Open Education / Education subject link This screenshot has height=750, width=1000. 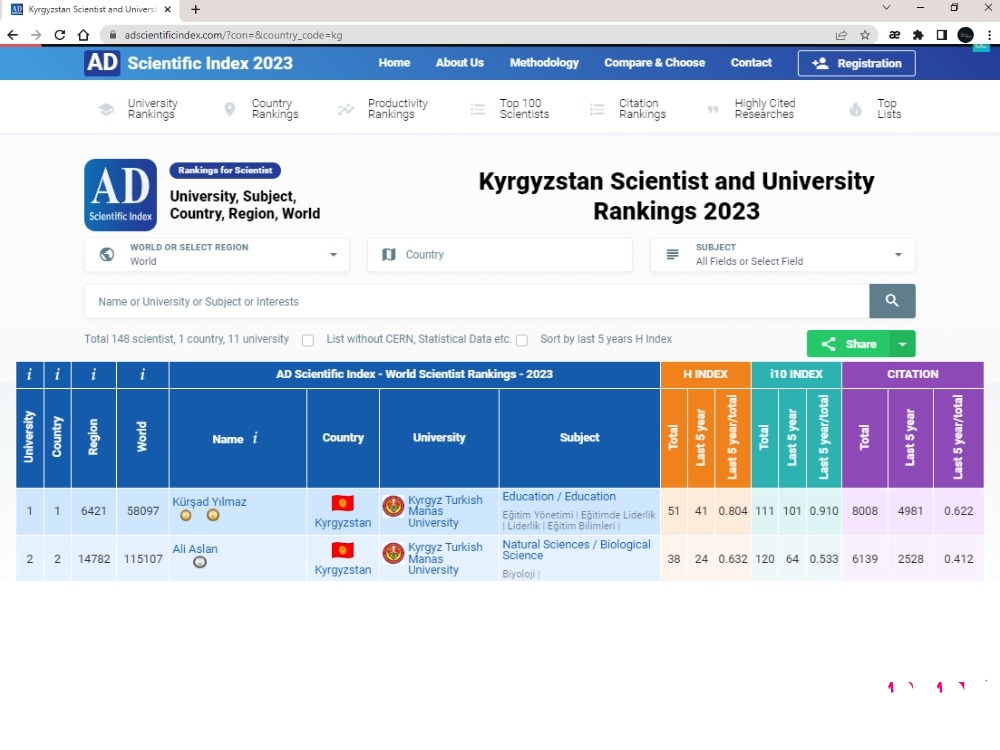click(x=559, y=496)
